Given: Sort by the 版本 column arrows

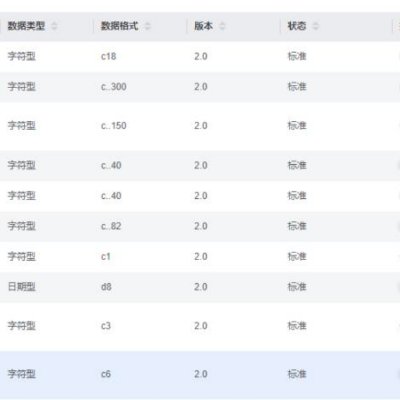Looking at the screenshot, I should pyautogui.click(x=222, y=26).
